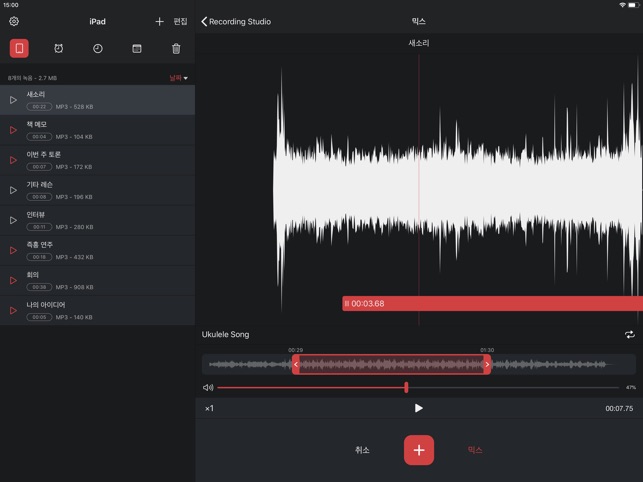
Task: Tap the red plus add button
Action: click(419, 450)
